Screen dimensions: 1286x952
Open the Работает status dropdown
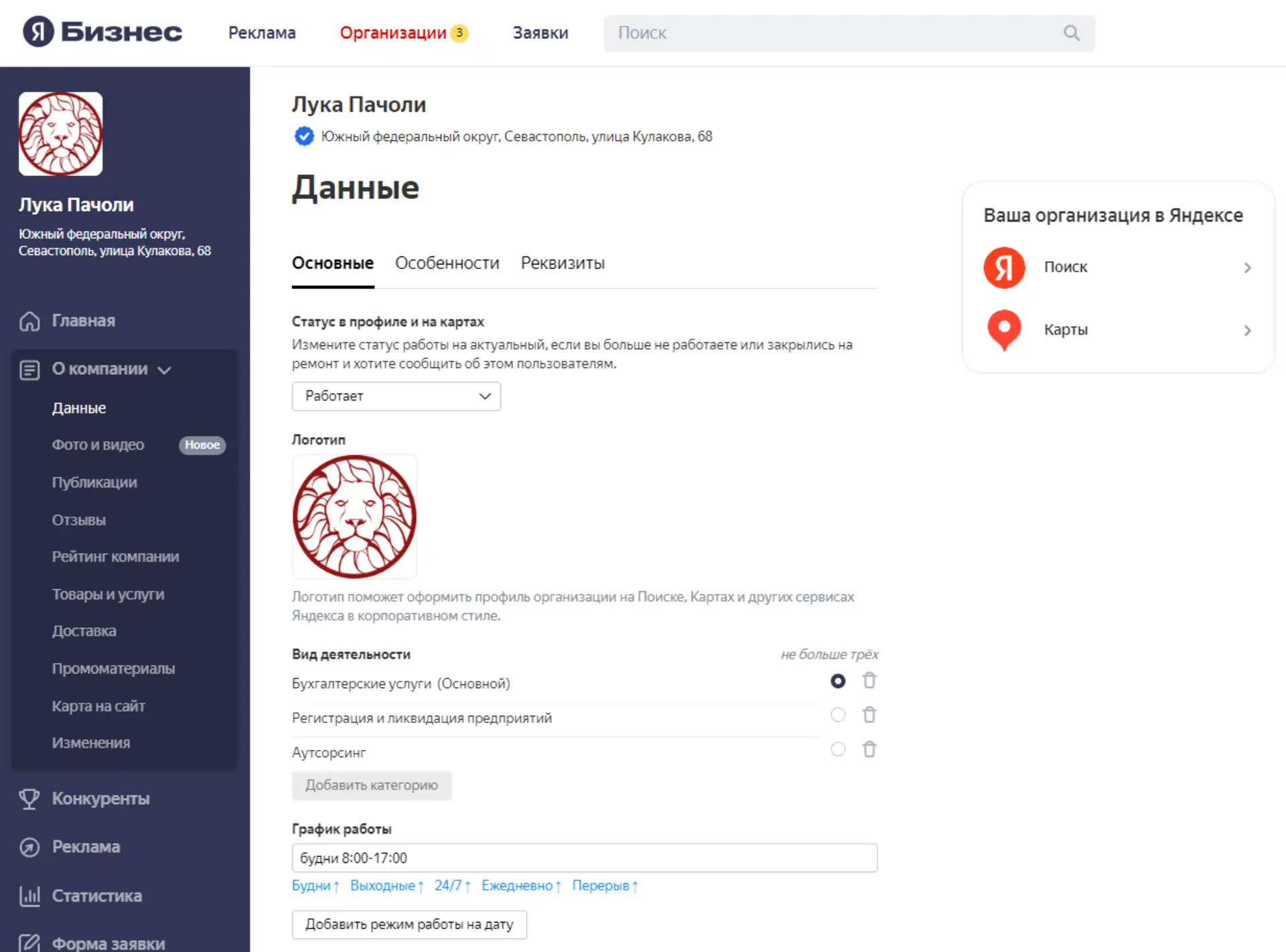[396, 396]
